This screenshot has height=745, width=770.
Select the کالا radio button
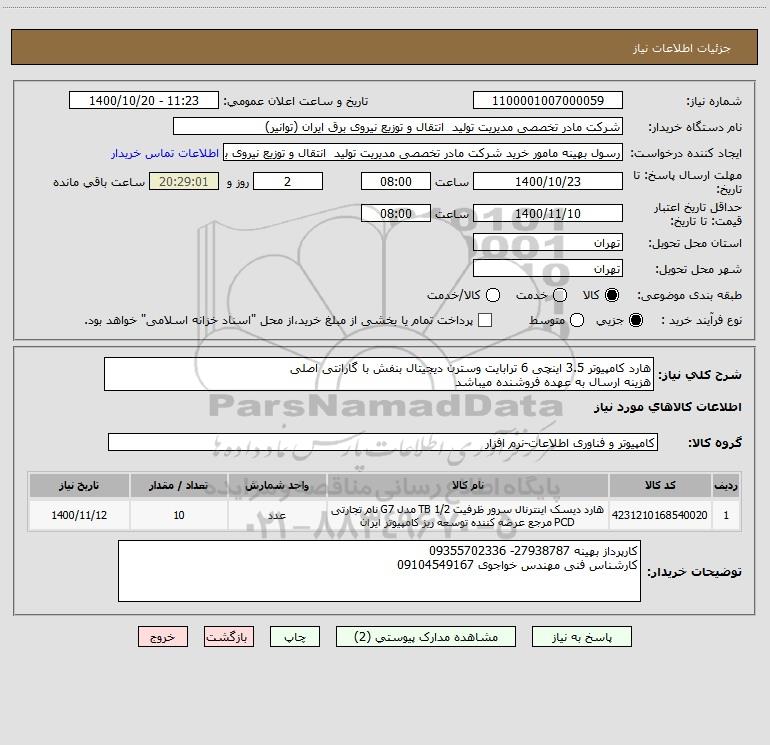click(x=612, y=295)
